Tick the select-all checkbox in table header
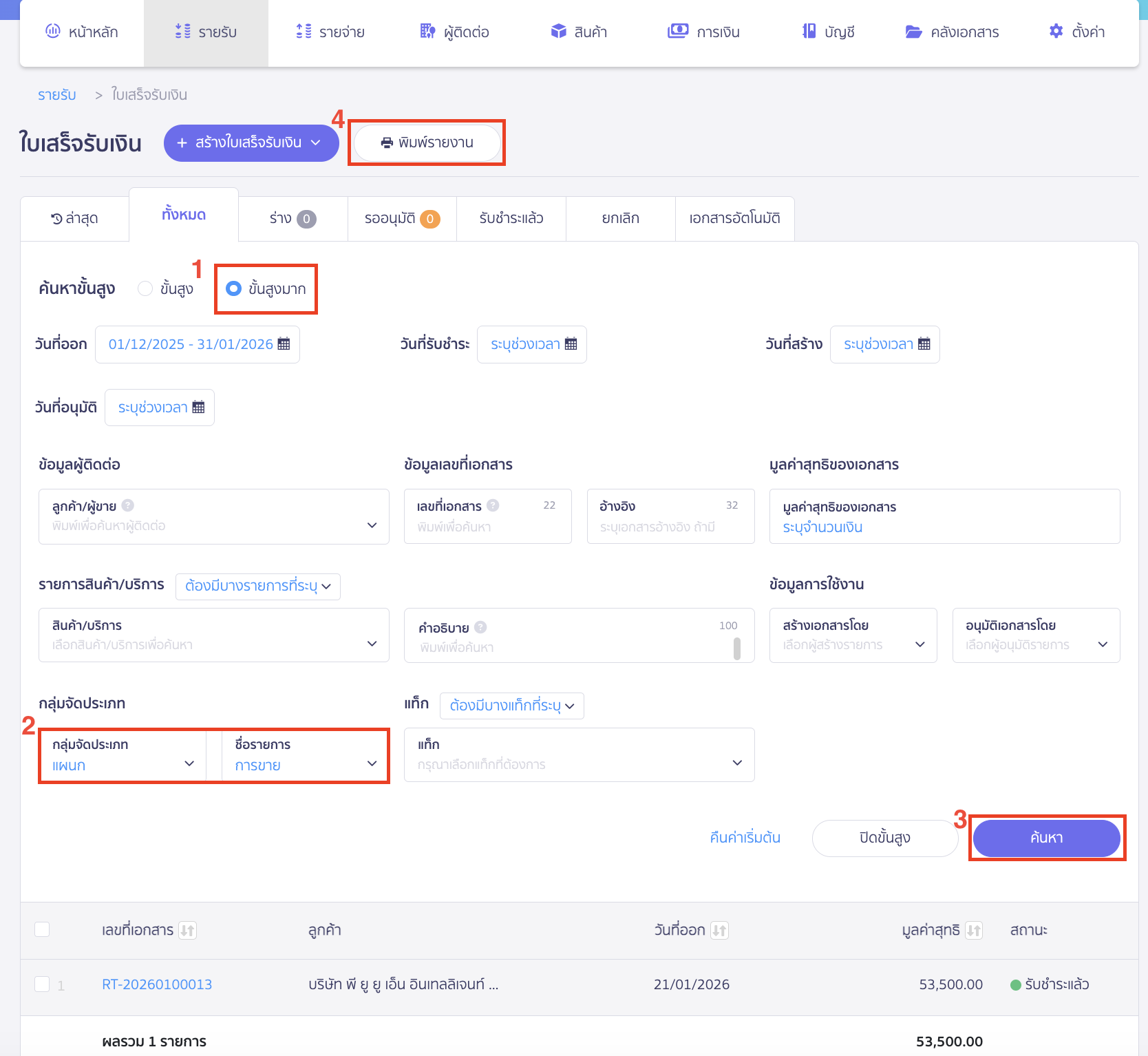This screenshot has width=1148, height=1056. coord(42,929)
